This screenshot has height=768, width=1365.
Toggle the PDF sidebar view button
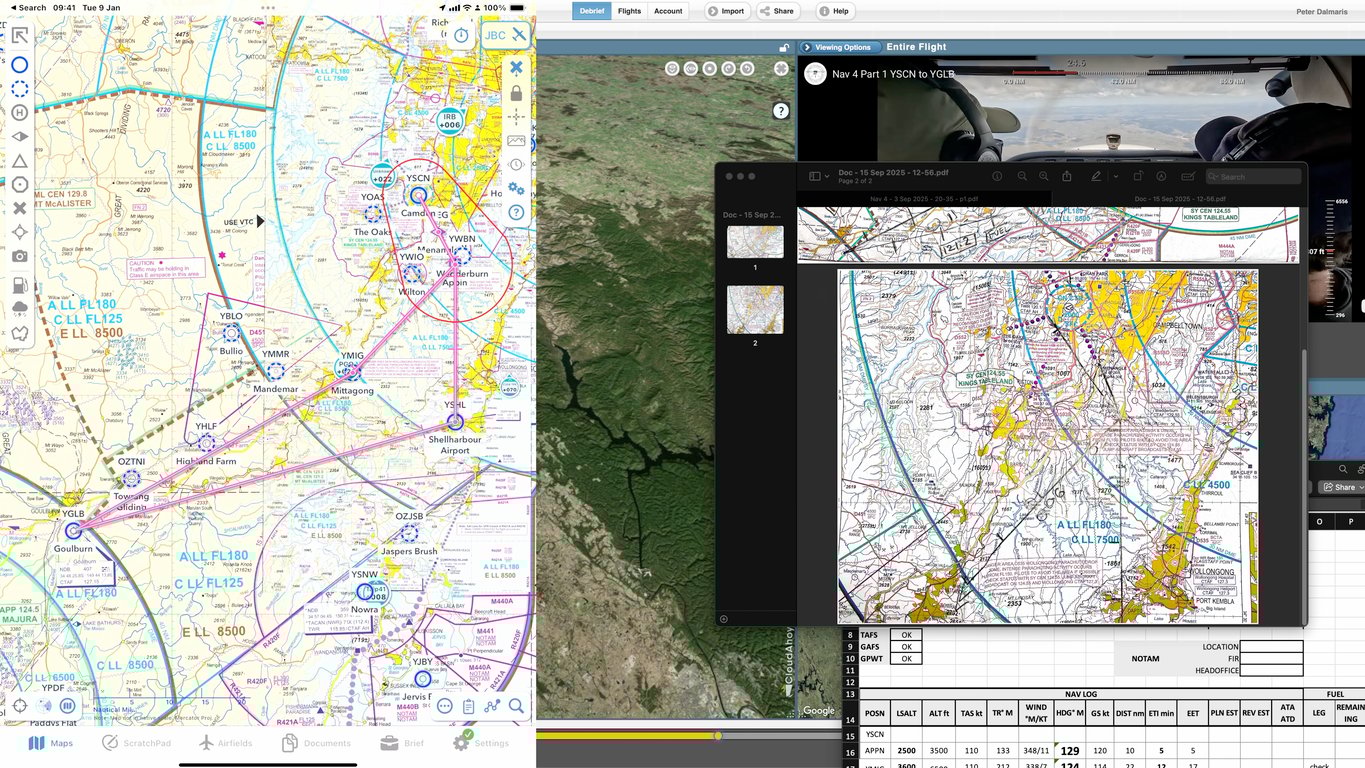(815, 176)
